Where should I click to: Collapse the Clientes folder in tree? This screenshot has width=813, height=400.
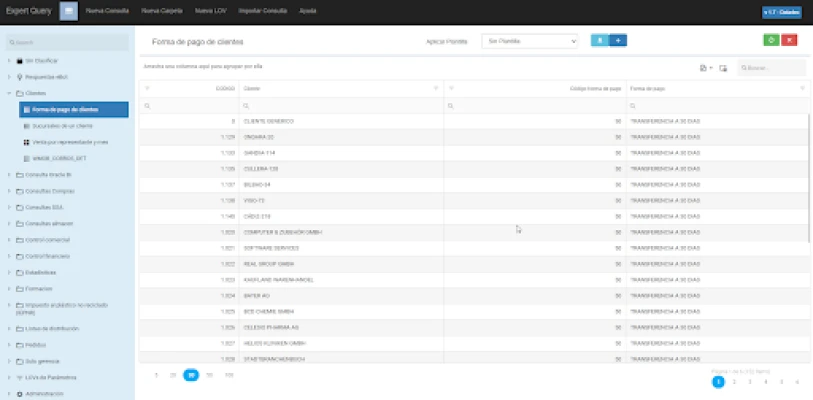(x=9, y=93)
